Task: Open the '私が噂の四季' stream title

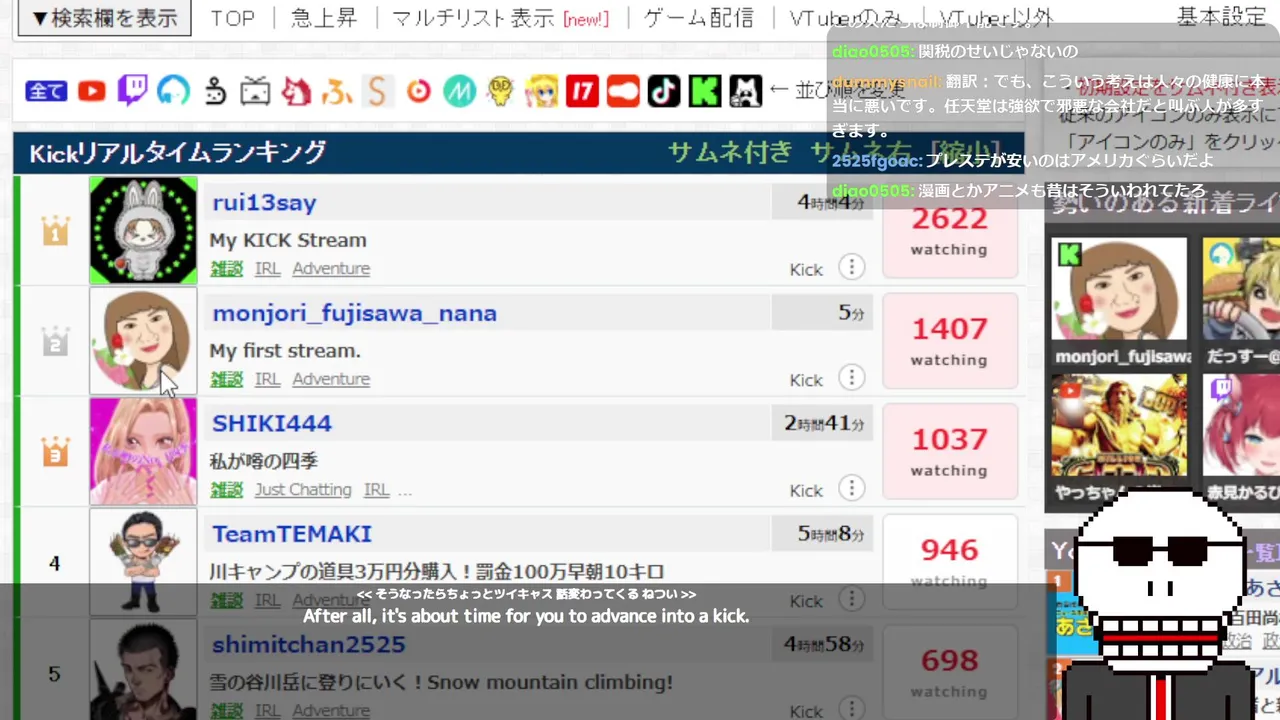Action: pyautogui.click(x=263, y=461)
